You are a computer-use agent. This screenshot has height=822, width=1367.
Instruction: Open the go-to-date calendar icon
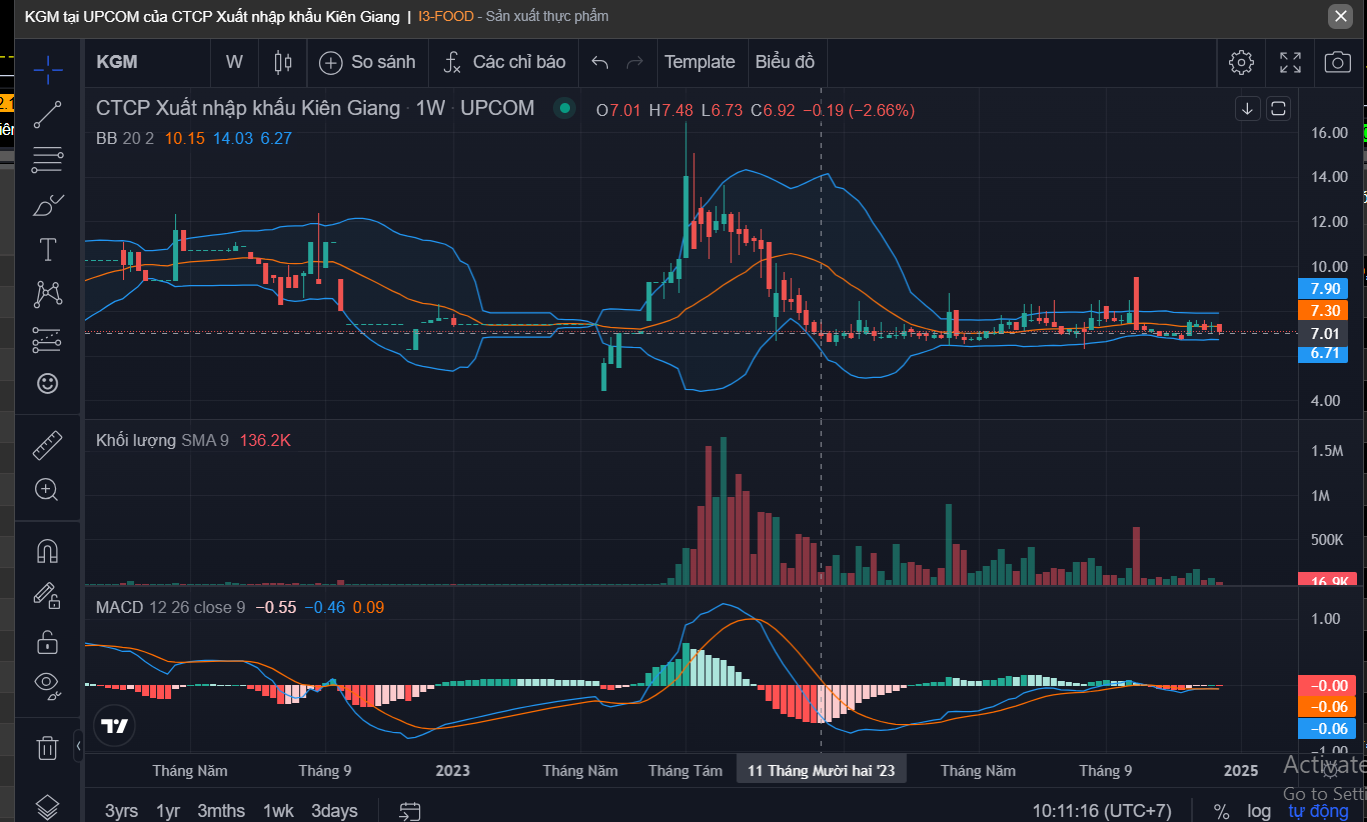(x=409, y=811)
